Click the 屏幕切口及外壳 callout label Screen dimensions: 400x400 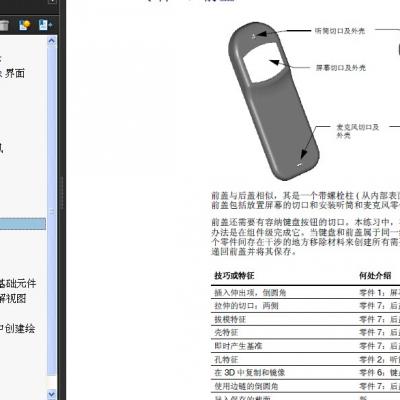coord(341,68)
